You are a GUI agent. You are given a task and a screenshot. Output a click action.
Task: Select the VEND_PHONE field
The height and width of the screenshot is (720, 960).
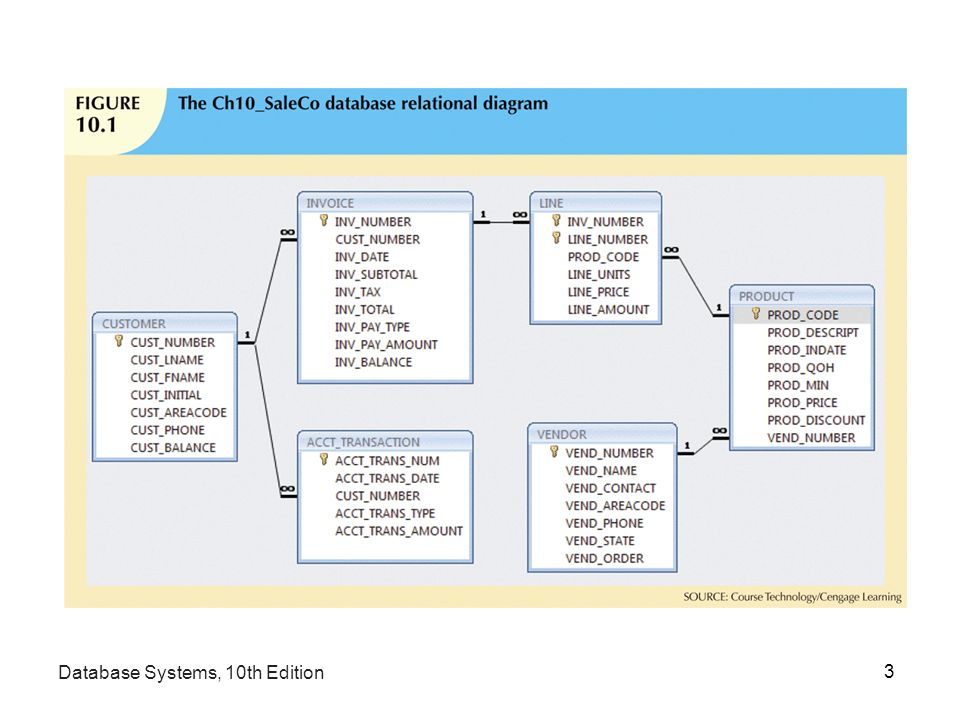point(604,523)
